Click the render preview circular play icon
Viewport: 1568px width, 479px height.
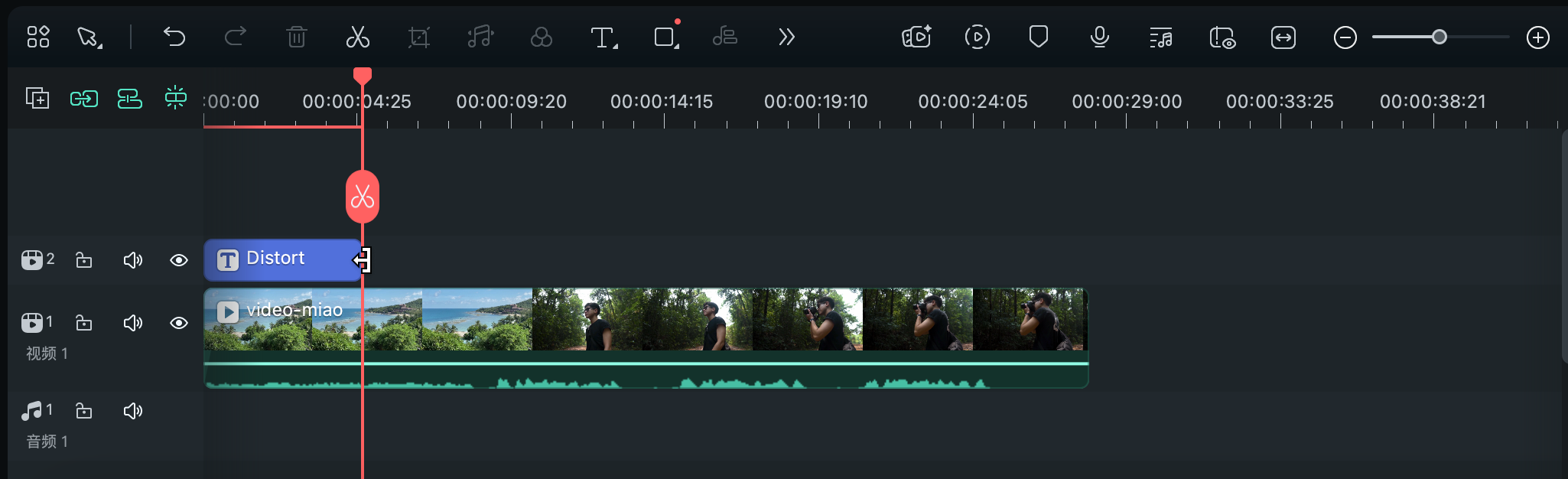[978, 37]
